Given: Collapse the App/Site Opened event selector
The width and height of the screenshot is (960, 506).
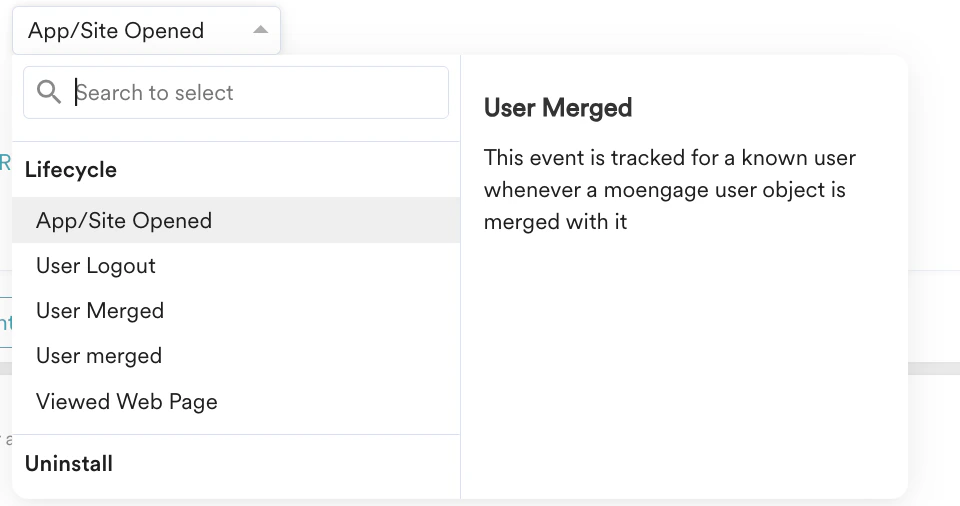Looking at the screenshot, I should click(146, 30).
